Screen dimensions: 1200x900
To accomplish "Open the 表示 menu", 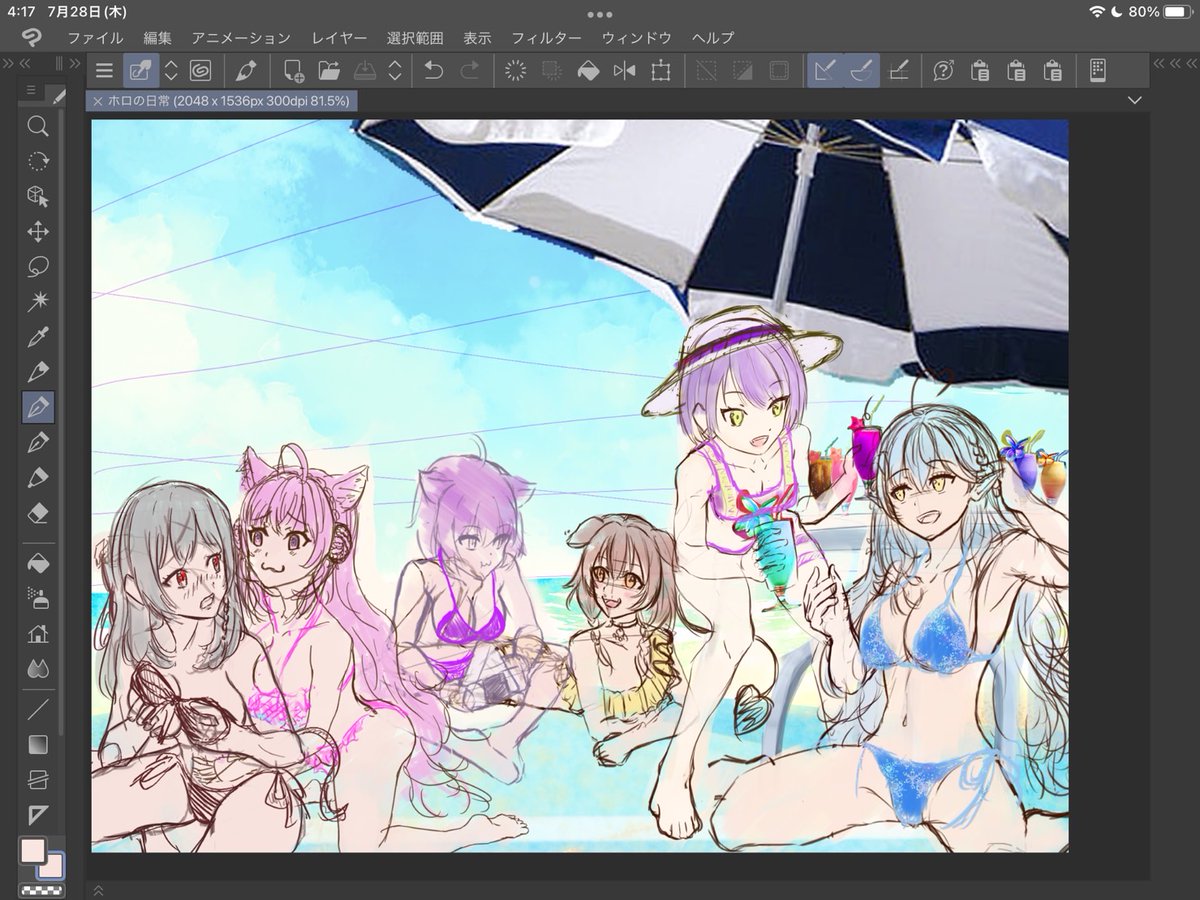I will (x=477, y=38).
